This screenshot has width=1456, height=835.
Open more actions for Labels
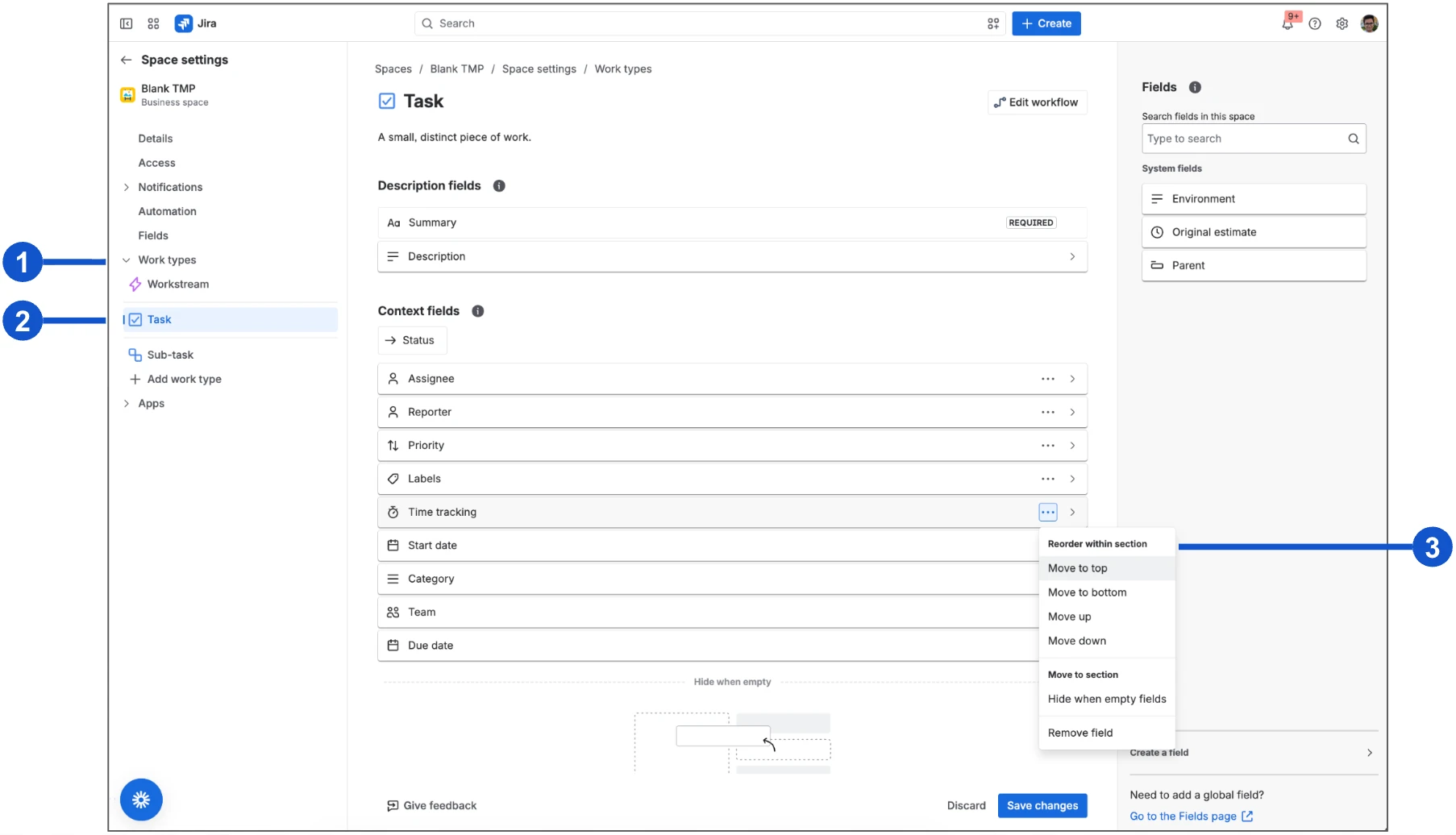click(1048, 479)
